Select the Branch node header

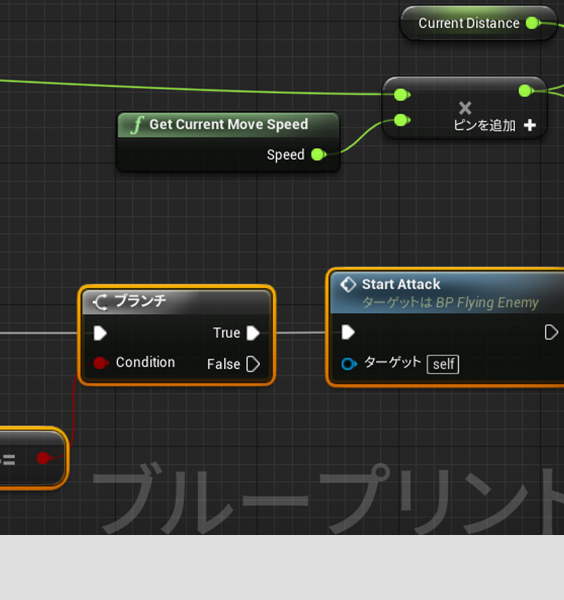click(176, 302)
